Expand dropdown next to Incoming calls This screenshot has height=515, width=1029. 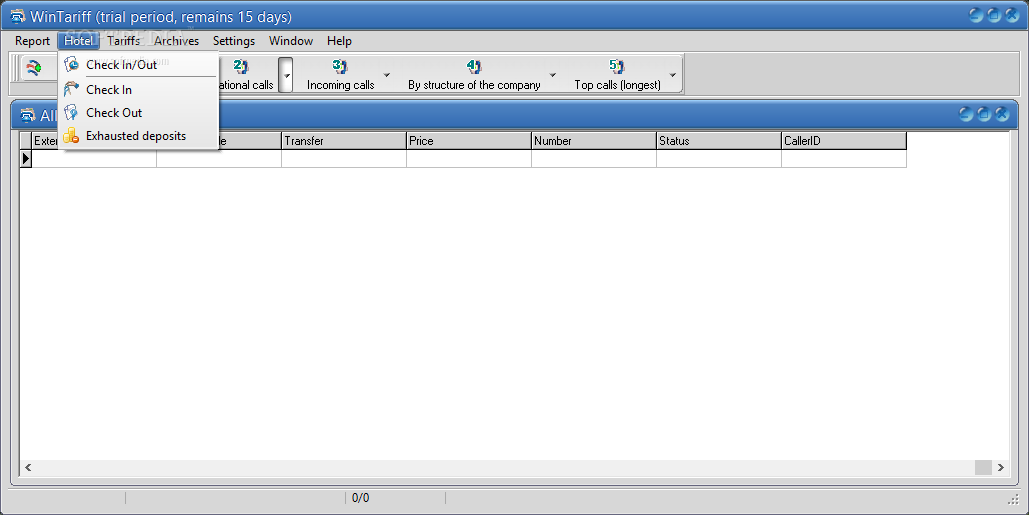pyautogui.click(x=387, y=74)
